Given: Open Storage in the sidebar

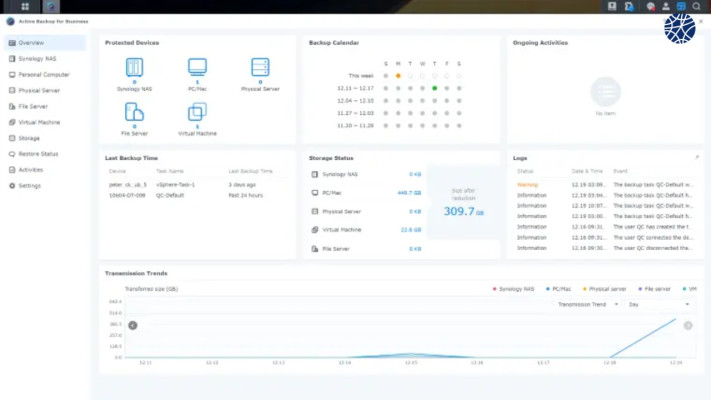Looking at the screenshot, I should (x=45, y=138).
